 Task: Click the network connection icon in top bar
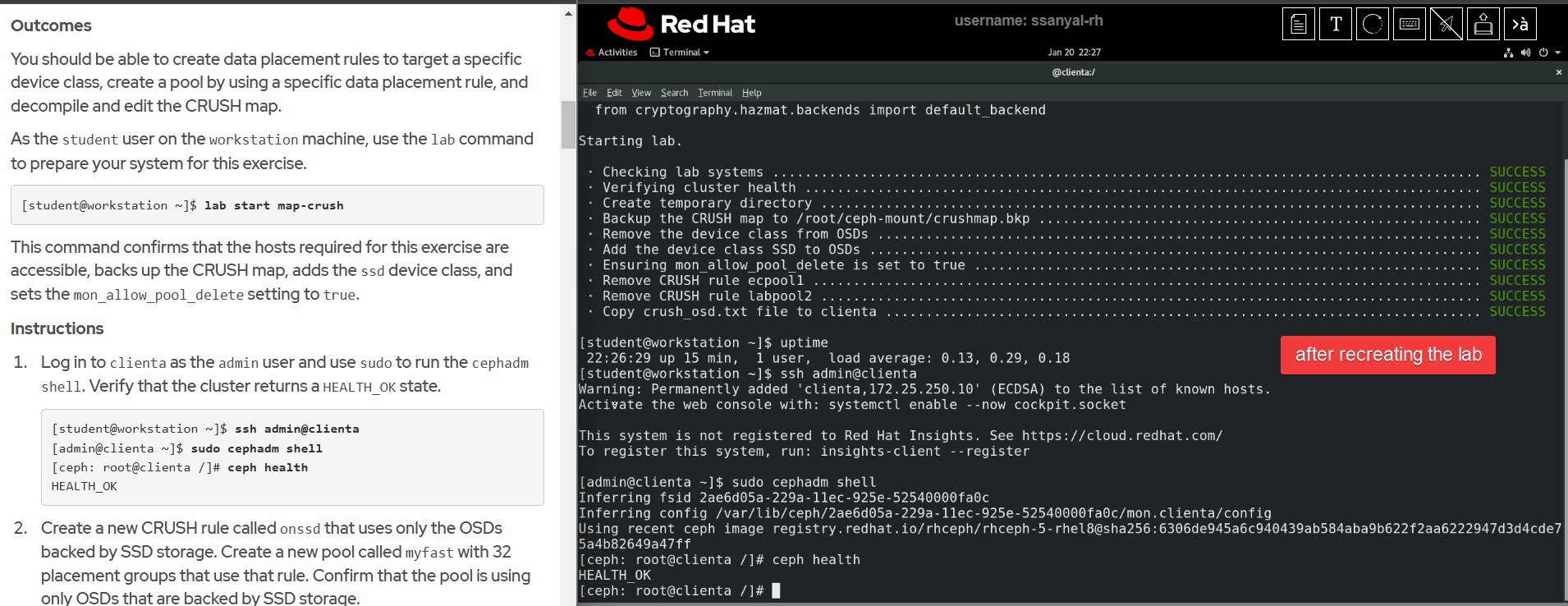tap(1508, 53)
